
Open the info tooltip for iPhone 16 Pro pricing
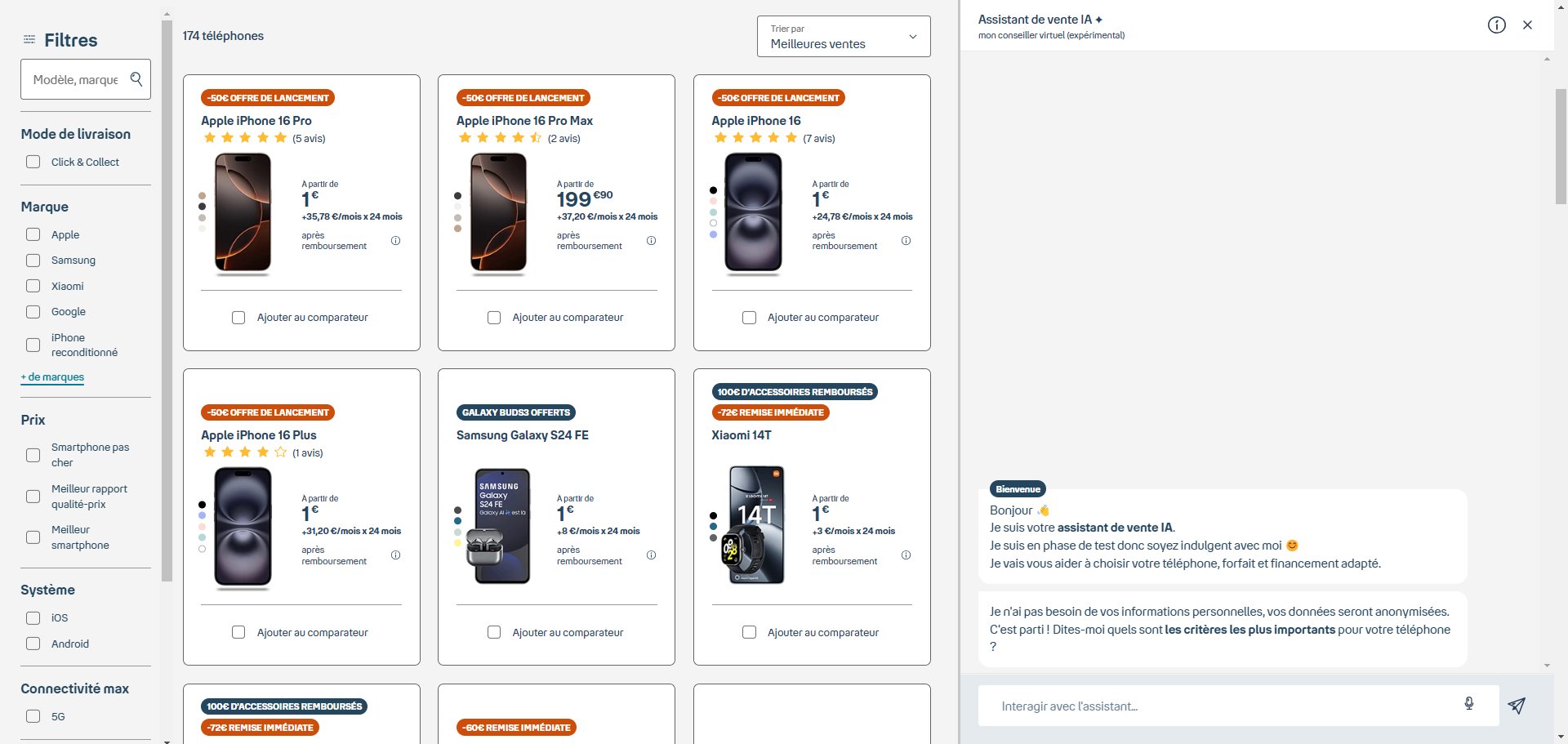[x=396, y=240]
